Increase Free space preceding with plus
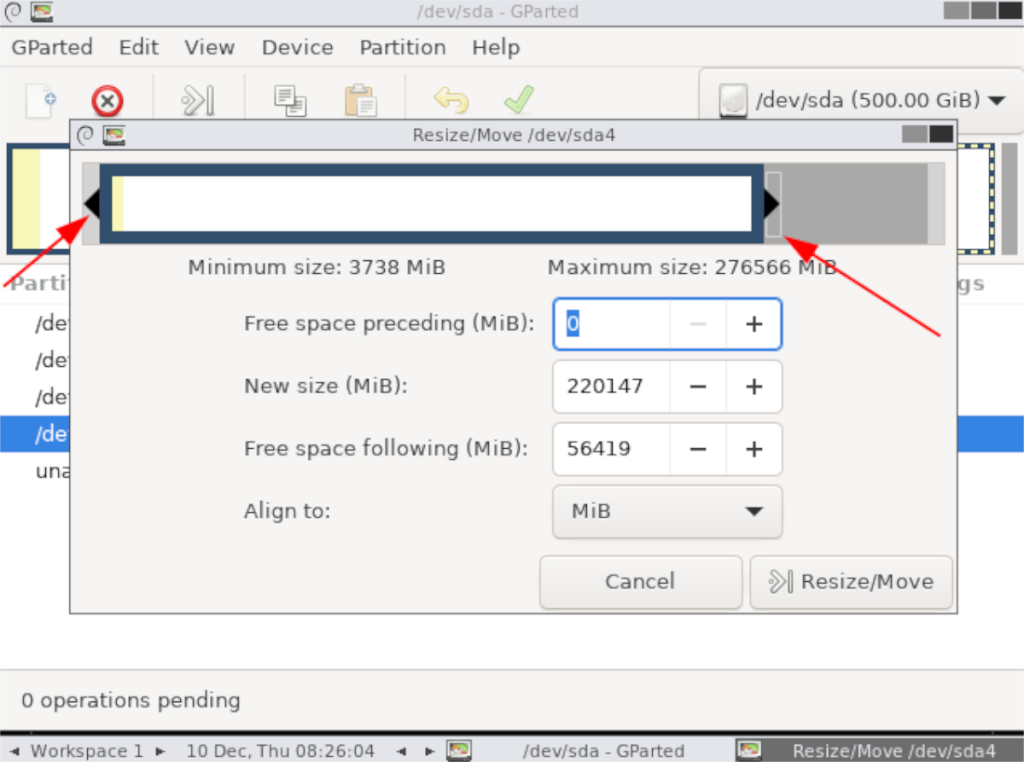 pyautogui.click(x=754, y=324)
